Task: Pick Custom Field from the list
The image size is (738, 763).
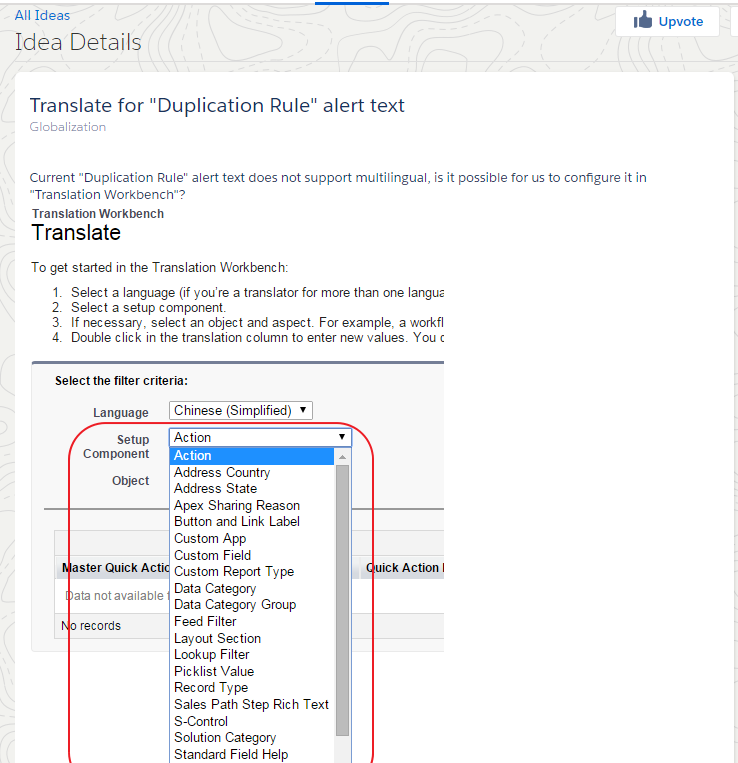Action: tap(252, 555)
